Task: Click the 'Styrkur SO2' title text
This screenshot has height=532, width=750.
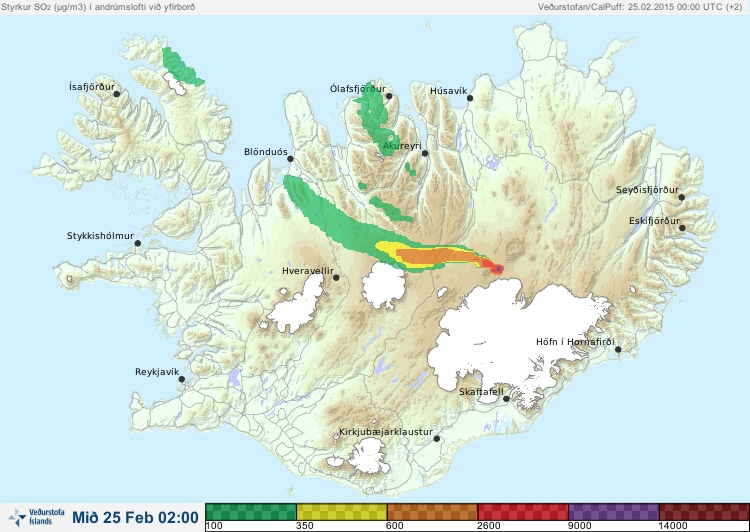Action: pyautogui.click(x=98, y=7)
